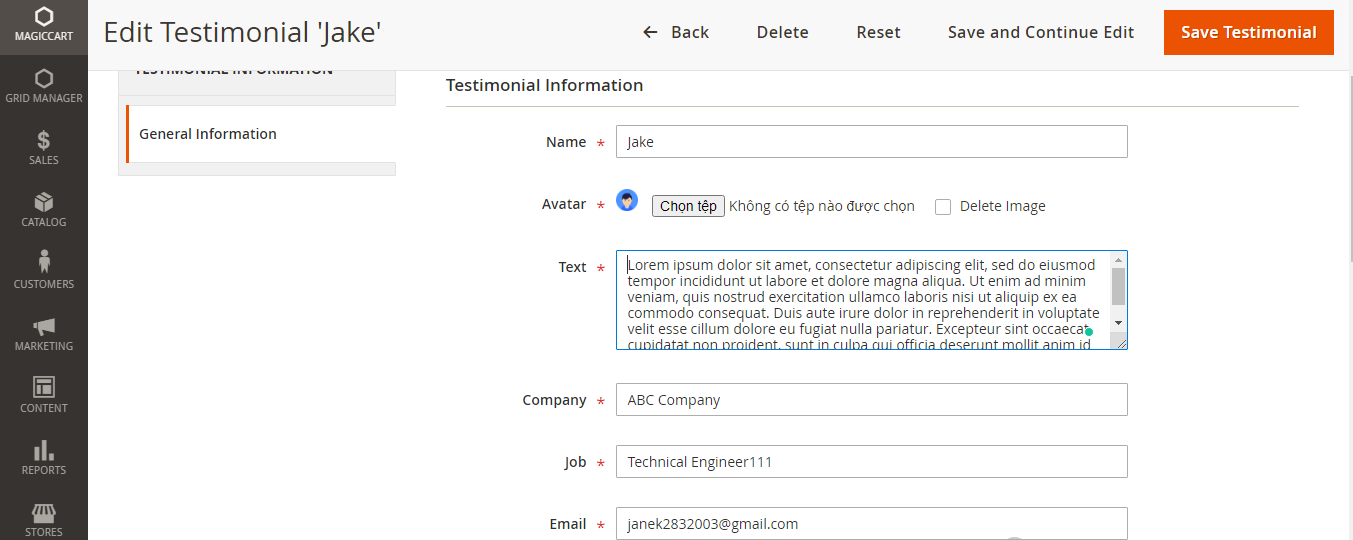Open the Sales dollar icon
This screenshot has width=1353, height=540.
click(43, 141)
